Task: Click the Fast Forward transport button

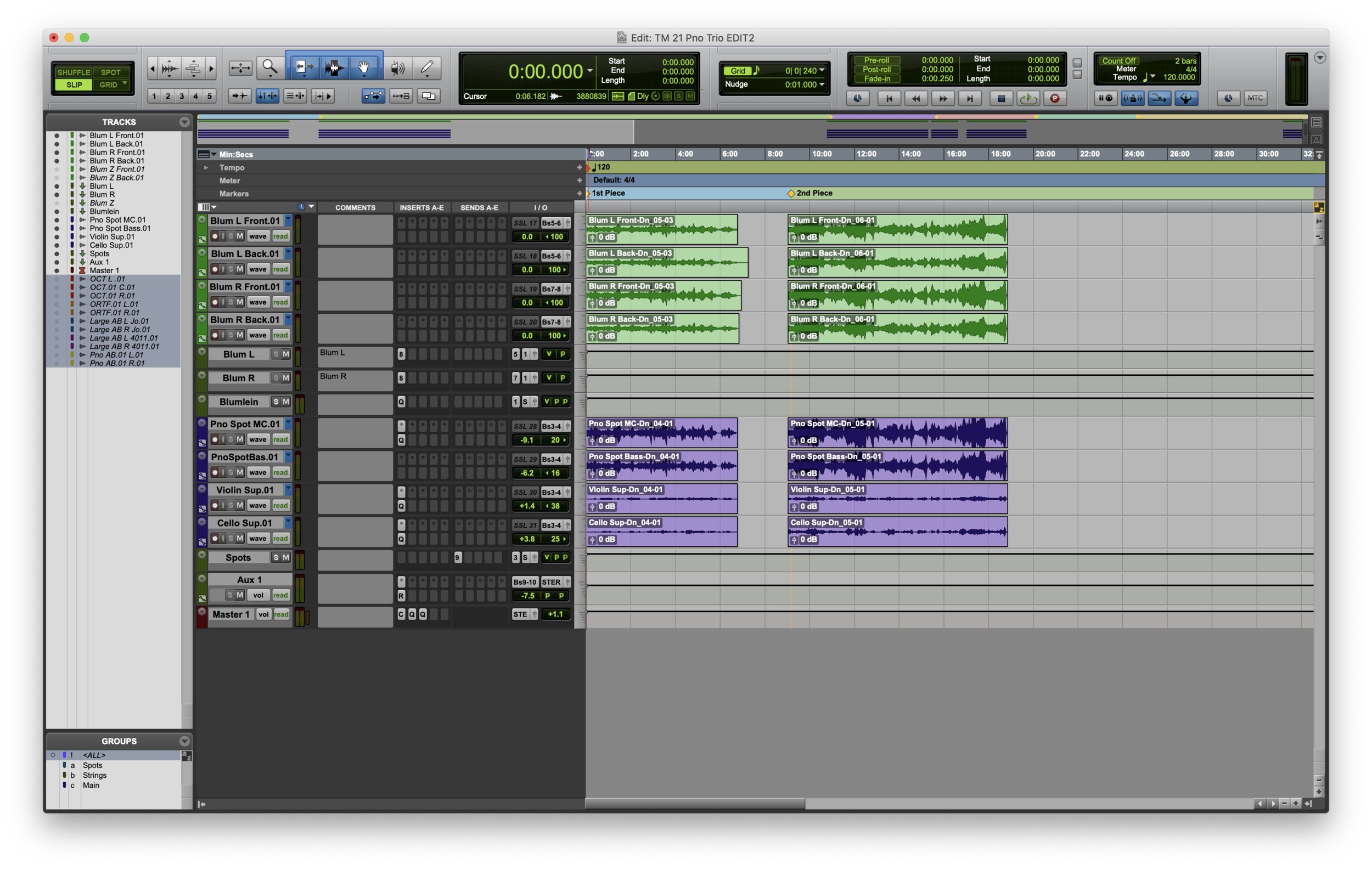Action: coord(943,98)
